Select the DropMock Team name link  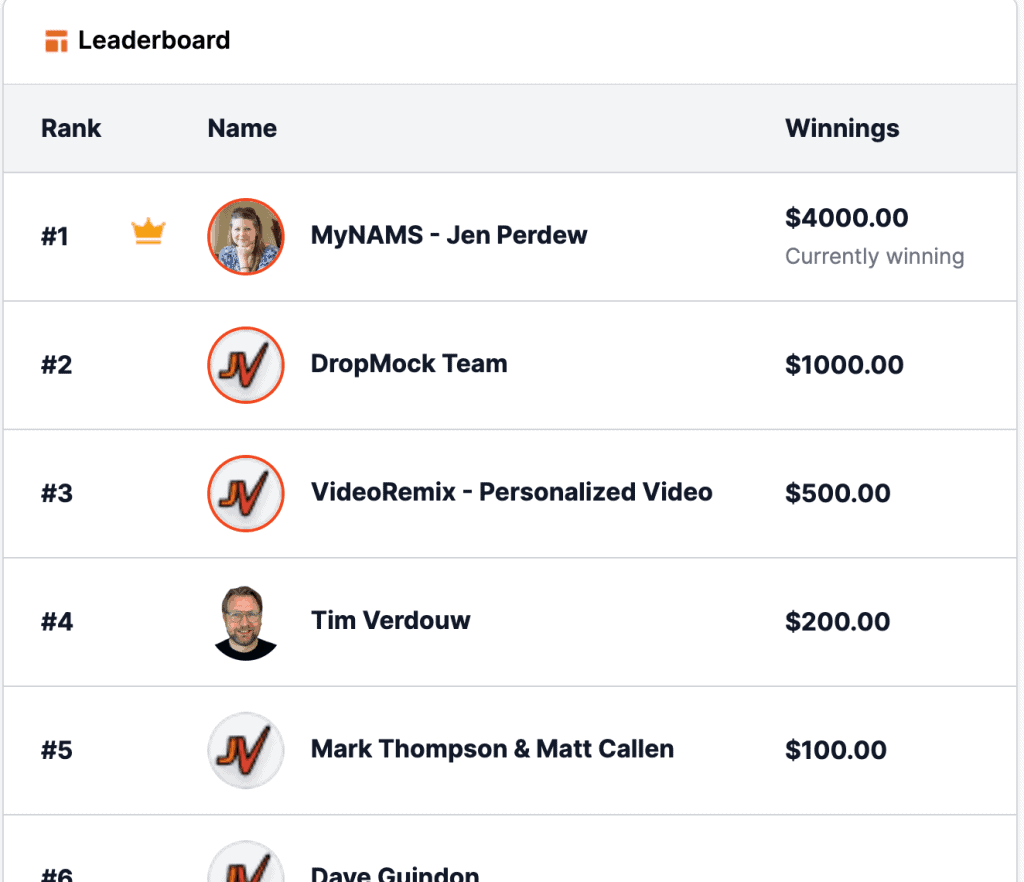409,364
